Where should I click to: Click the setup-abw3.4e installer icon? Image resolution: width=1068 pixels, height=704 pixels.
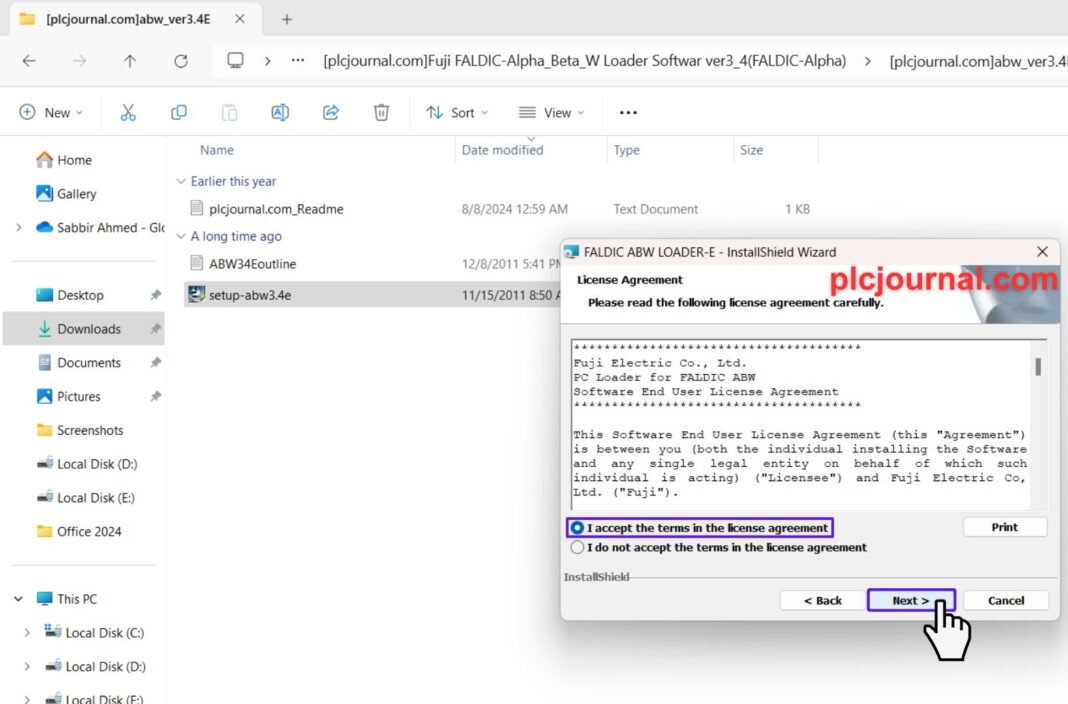196,294
